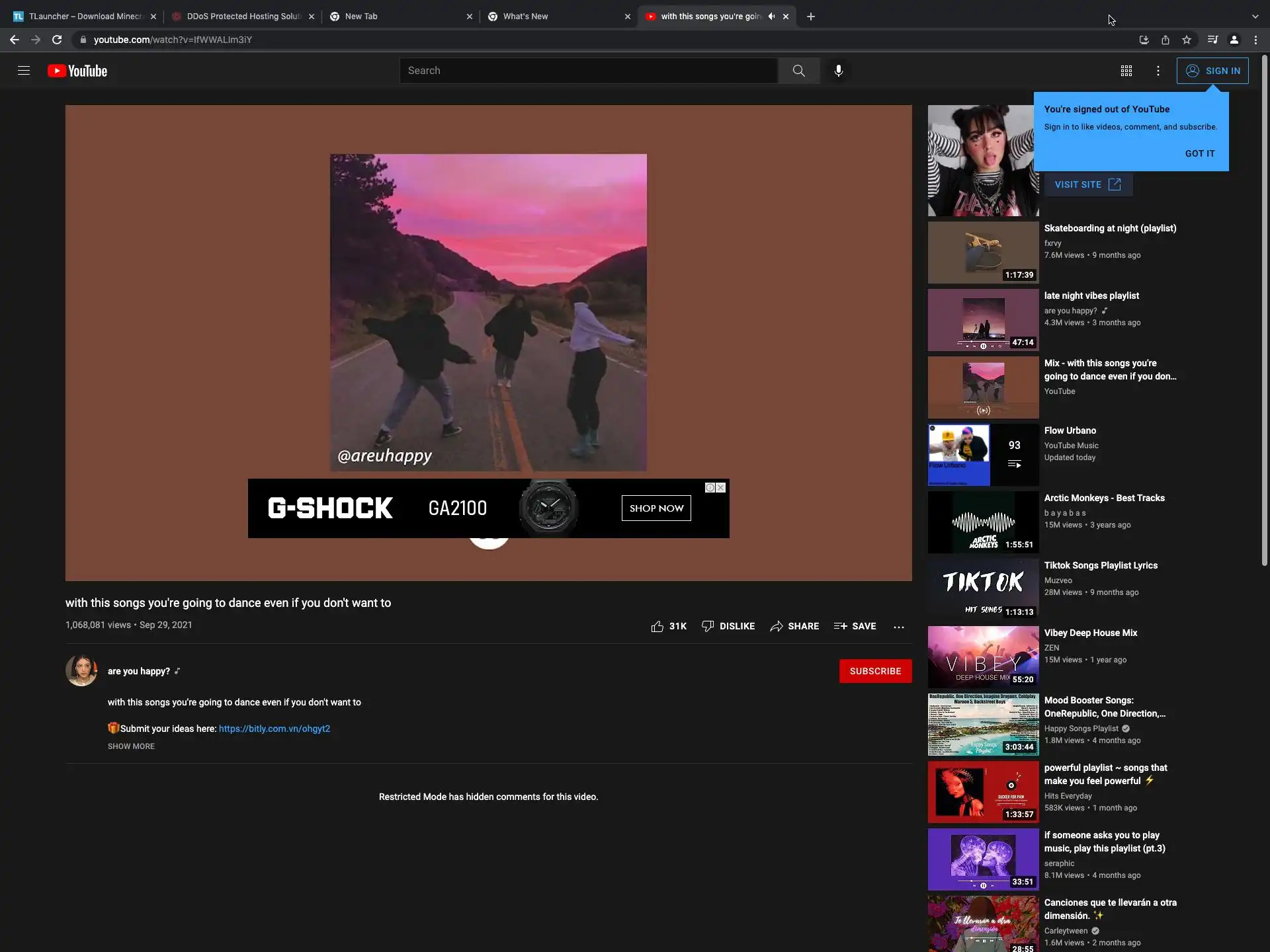Screen dimensions: 1270x952
Task: Like the video with thumbs up
Action: (x=657, y=626)
